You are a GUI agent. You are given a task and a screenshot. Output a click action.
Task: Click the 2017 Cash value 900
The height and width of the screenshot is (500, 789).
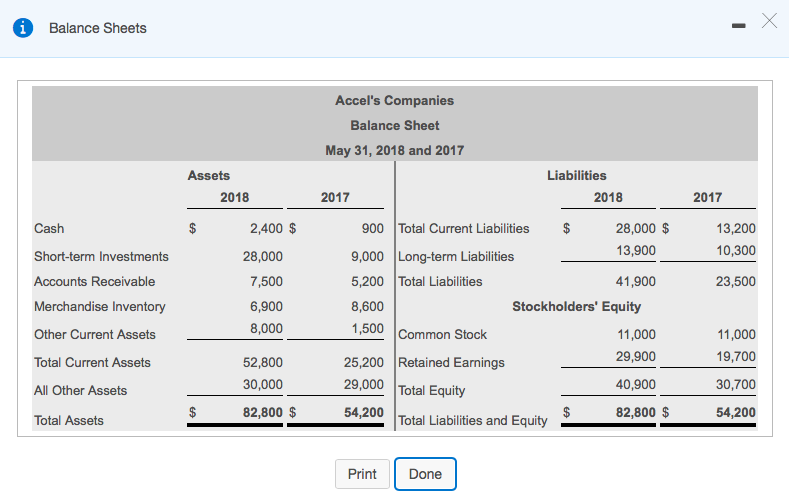(372, 228)
